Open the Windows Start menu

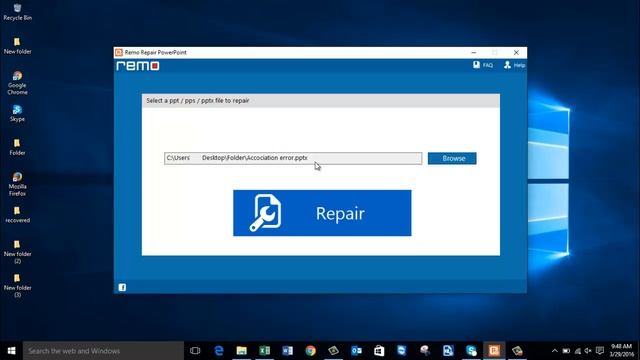click(x=11, y=351)
